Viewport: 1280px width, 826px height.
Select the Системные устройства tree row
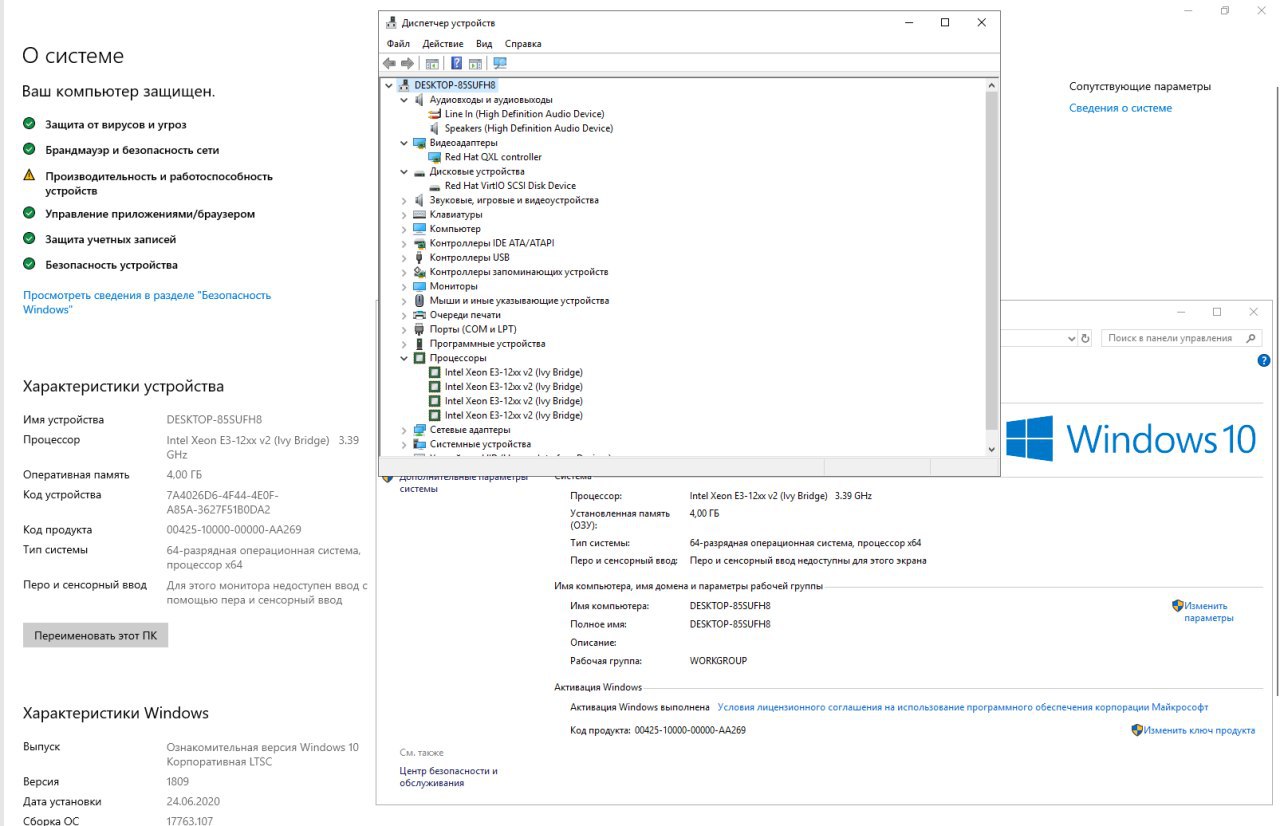click(x=480, y=444)
